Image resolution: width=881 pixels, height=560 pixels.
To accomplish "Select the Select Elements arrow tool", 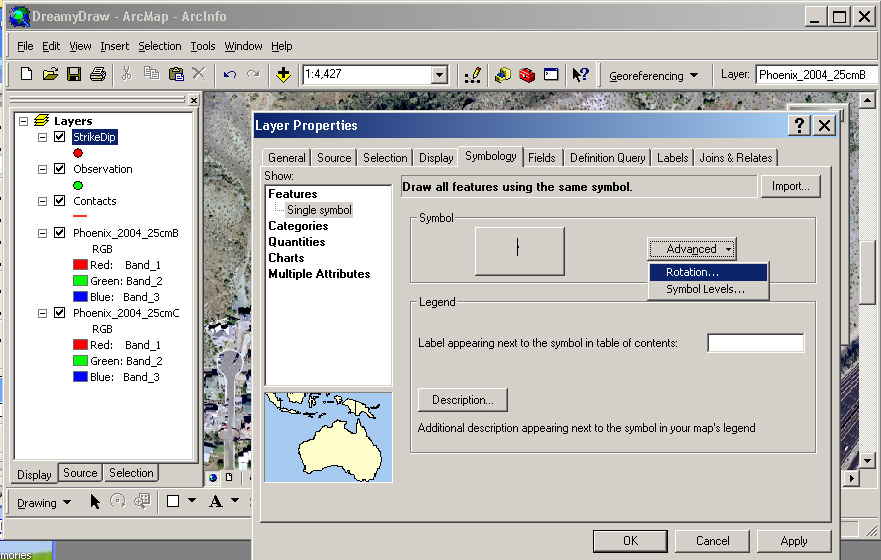I will [95, 501].
